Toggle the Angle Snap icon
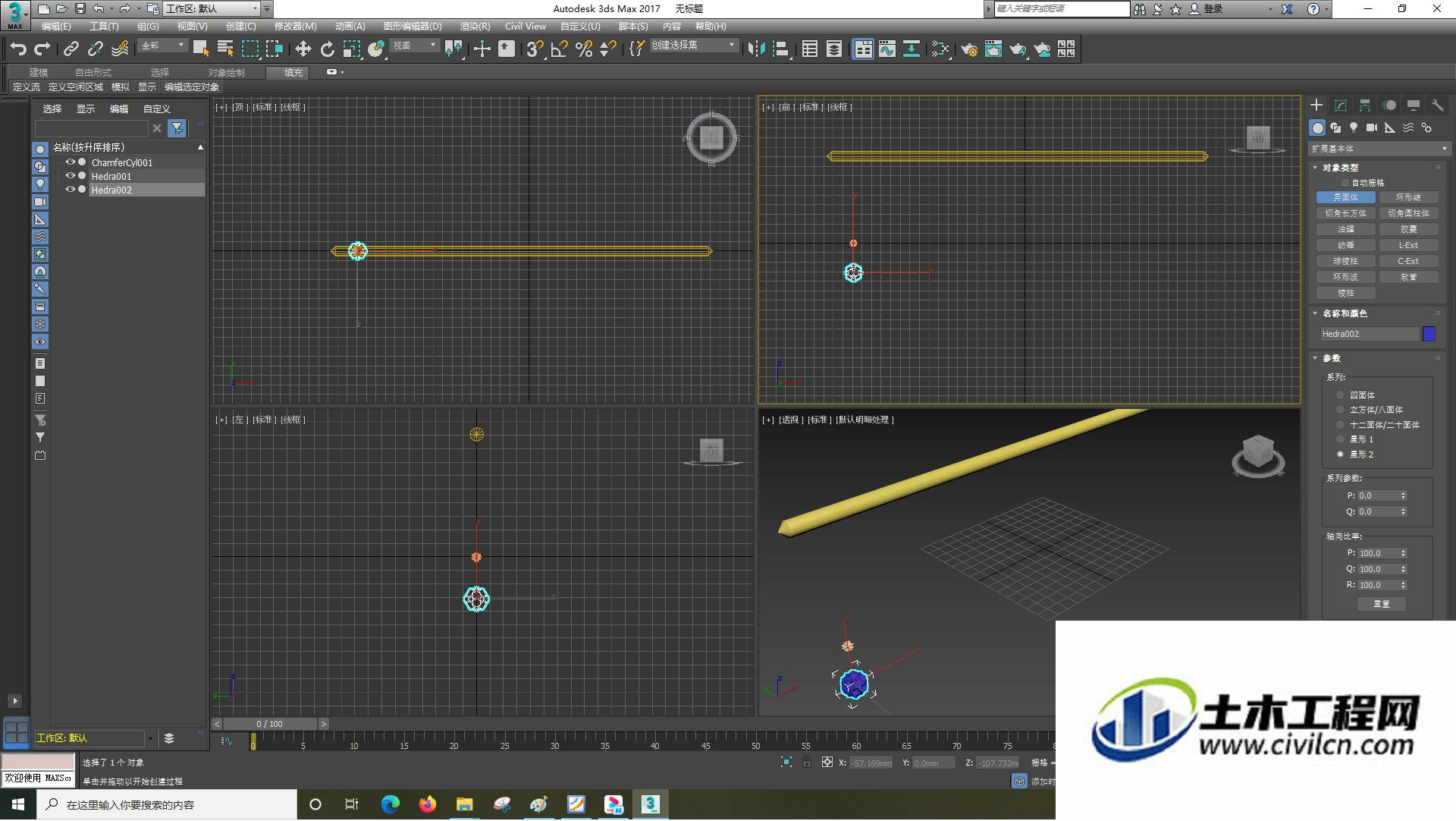 coord(560,49)
